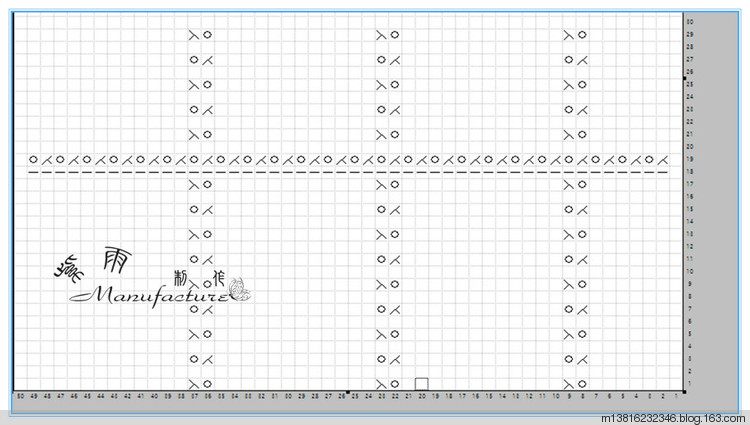Viewport: 750px width, 425px height.
Task: Click the decrease symbol in row 11, column 22
Action: point(395,259)
